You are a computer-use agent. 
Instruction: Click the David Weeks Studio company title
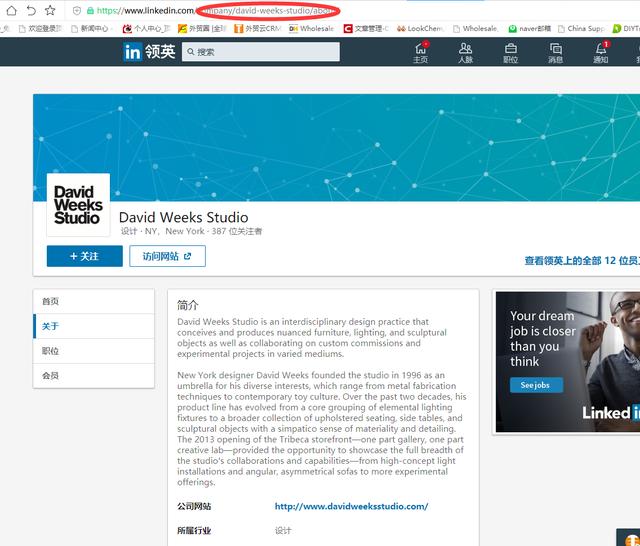pos(184,217)
